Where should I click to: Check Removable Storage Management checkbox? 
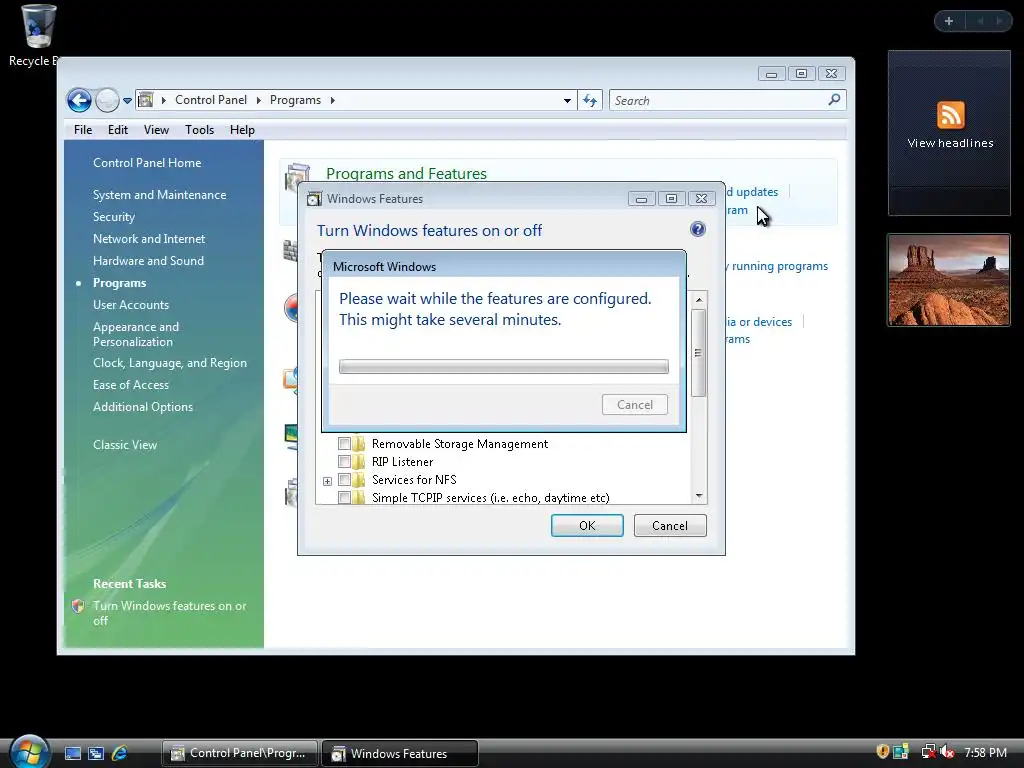344,443
